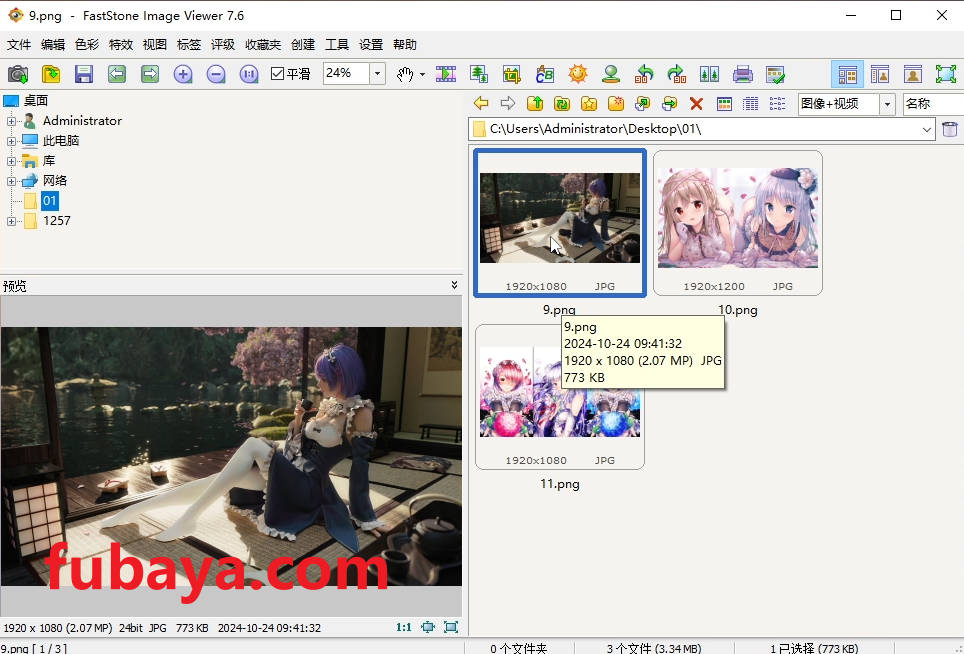Go to next image with green right arrow
The height and width of the screenshot is (654, 964).
(150, 74)
